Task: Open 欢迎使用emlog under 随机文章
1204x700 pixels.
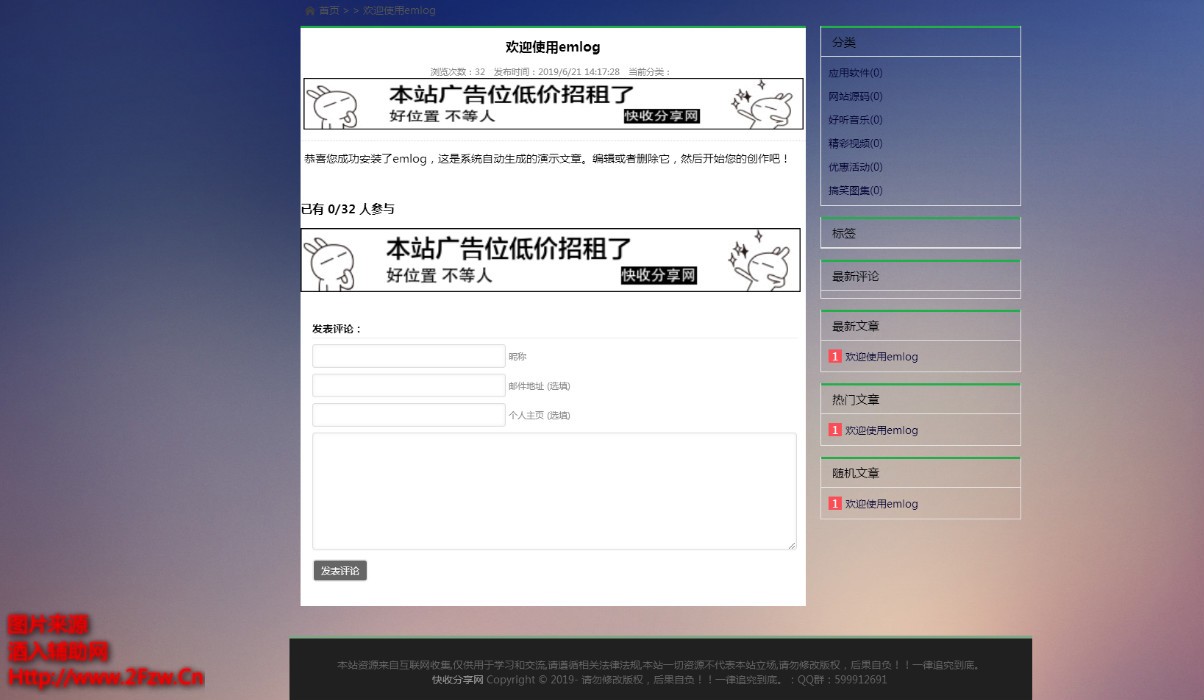Action: [x=881, y=504]
